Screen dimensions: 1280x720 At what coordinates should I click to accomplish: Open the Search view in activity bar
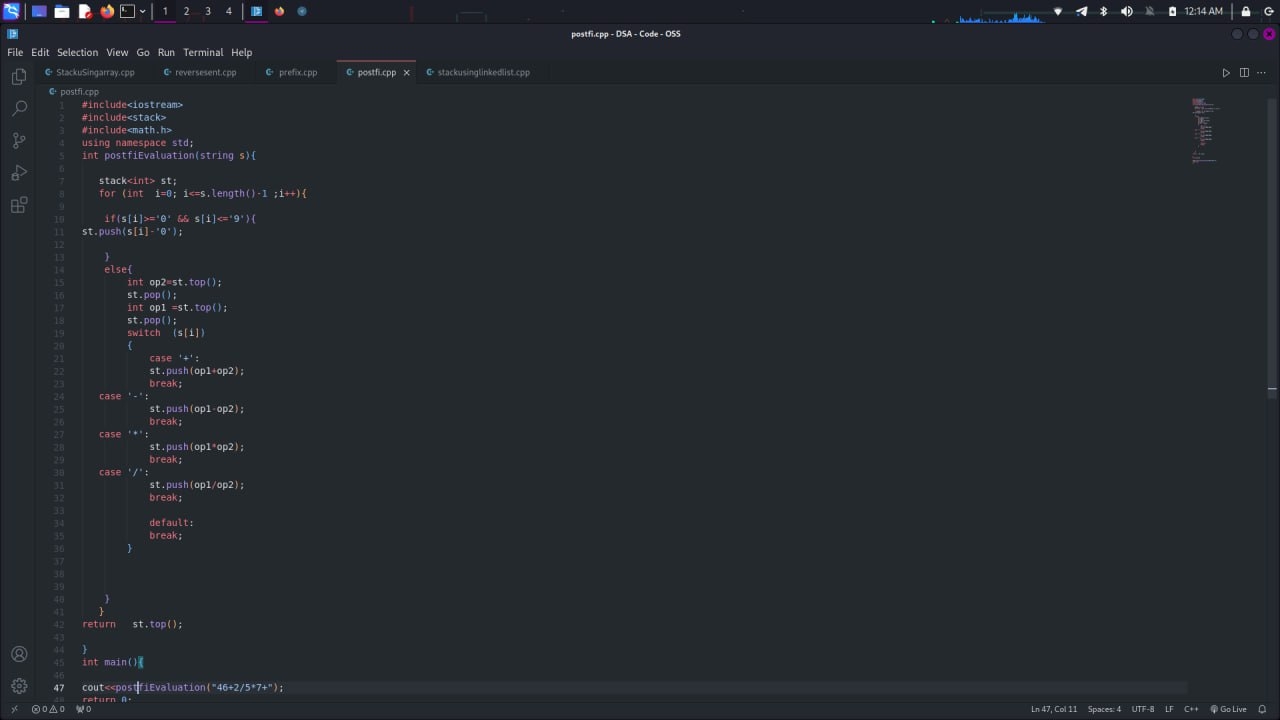(19, 108)
